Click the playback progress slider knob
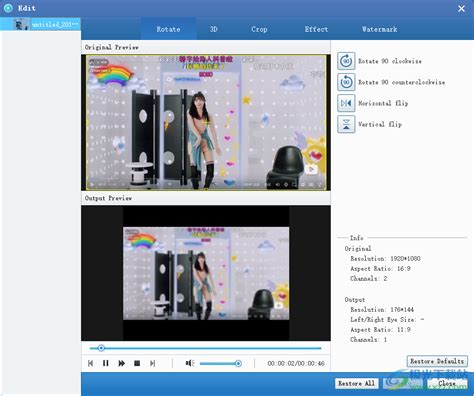This screenshot has width=474, height=396. (x=101, y=348)
